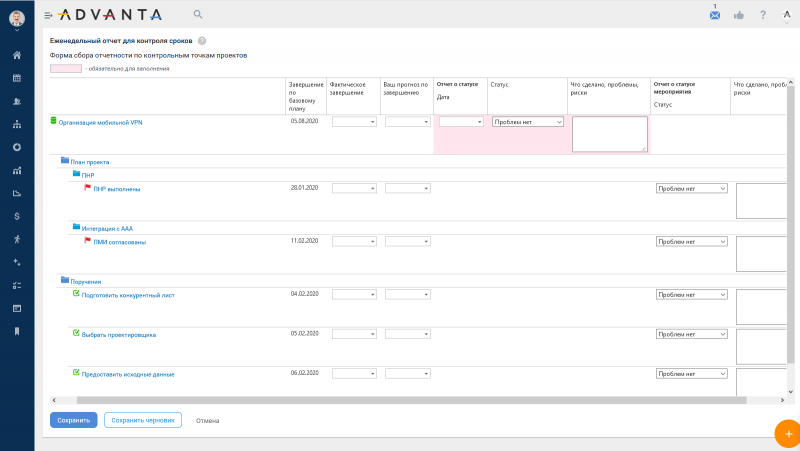The height and width of the screenshot is (451, 800).
Task: Open the line graph reports icon in sidebar
Action: [x=17, y=193]
